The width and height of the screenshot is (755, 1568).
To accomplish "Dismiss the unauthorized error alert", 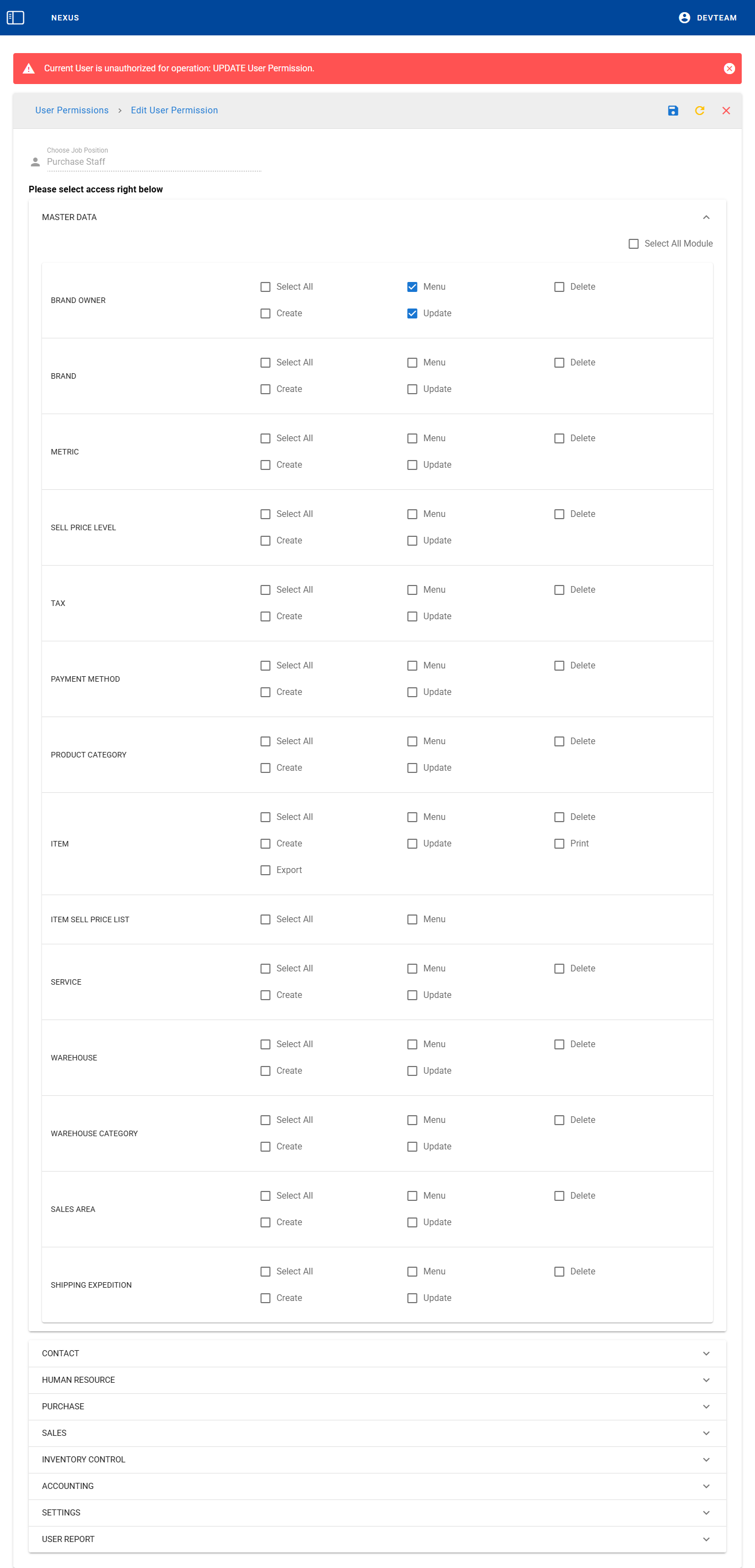I will (x=729, y=69).
